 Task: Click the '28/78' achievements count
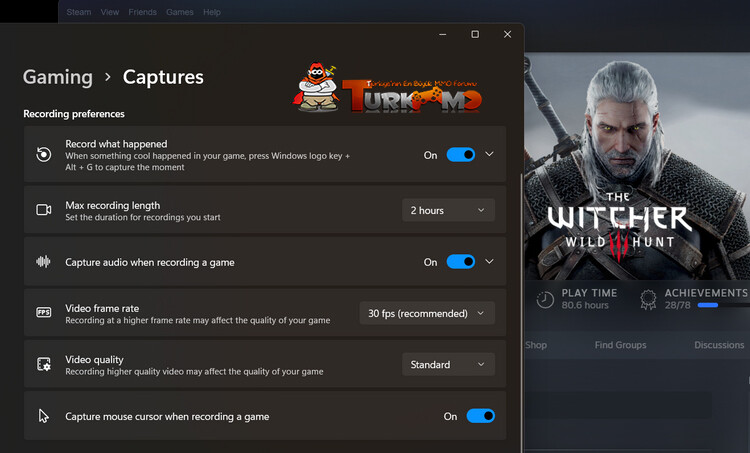[677, 305]
